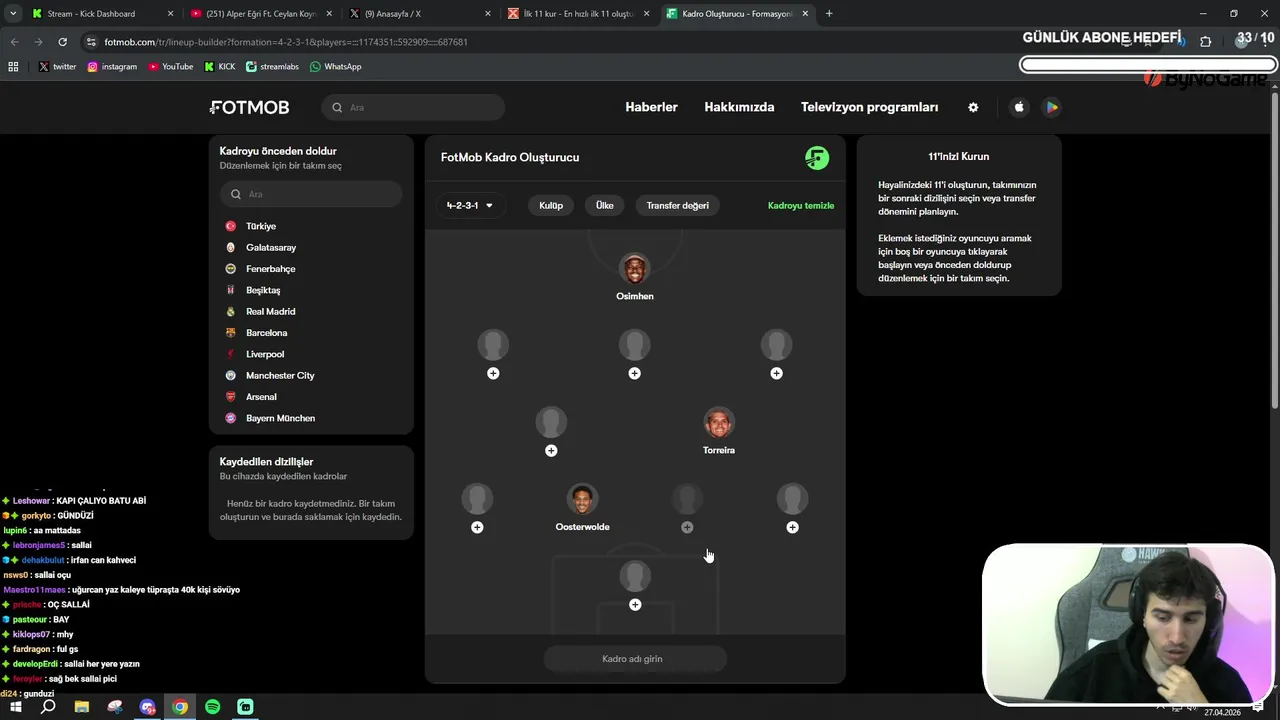Go back to the previous page

(14, 42)
